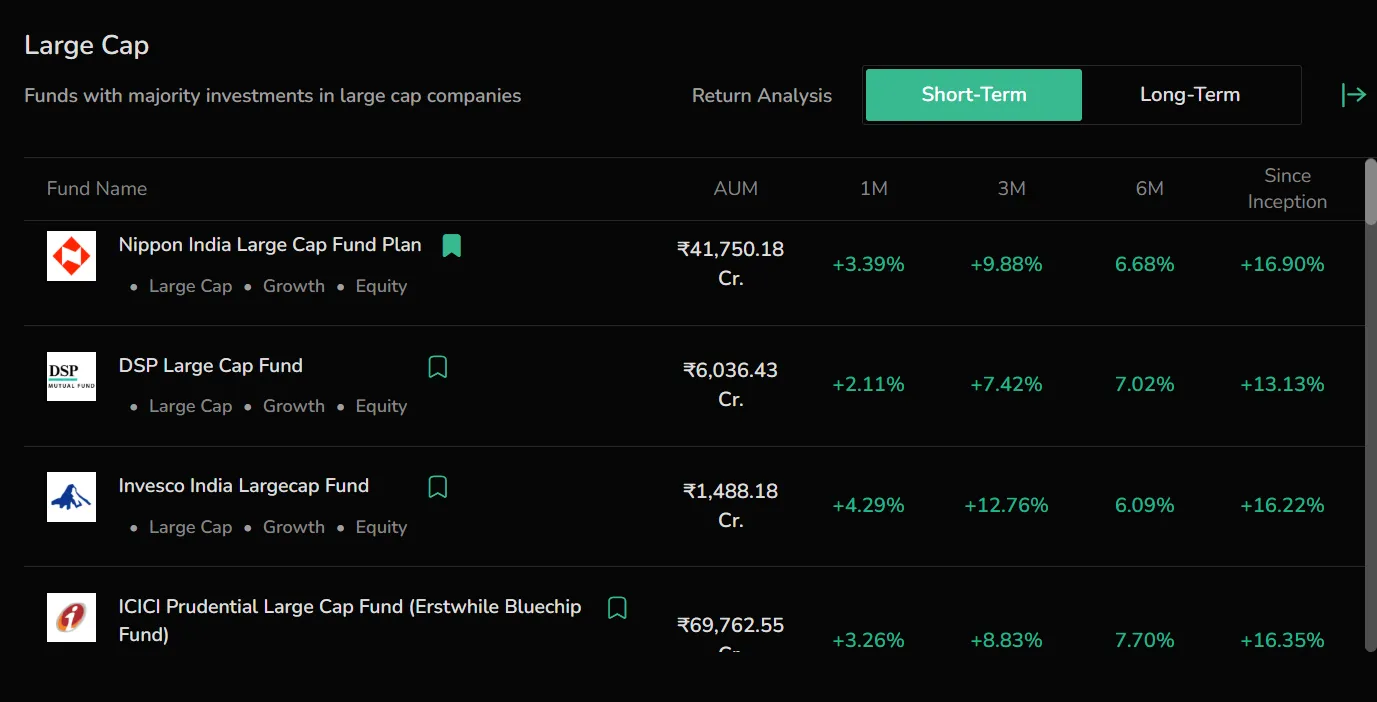This screenshot has width=1377, height=702.
Task: Click the Equity tag under Invesco India Largecap Fund
Action: click(x=381, y=527)
